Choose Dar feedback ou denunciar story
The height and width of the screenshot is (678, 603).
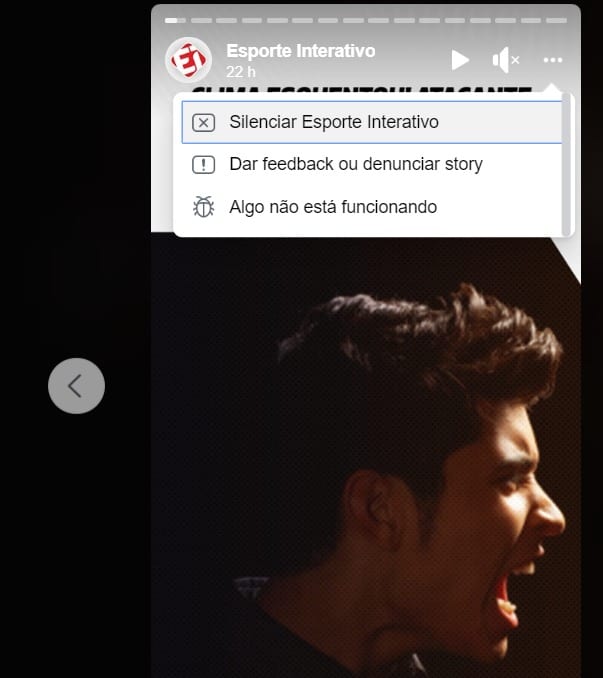tap(355, 164)
